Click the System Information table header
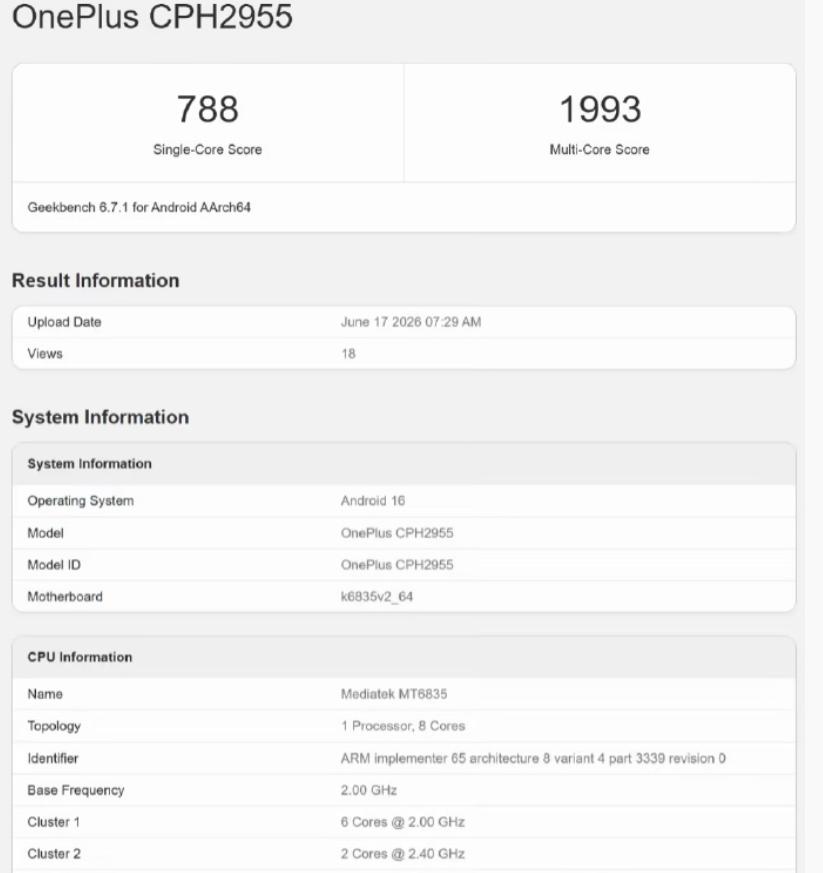Screen dimensions: 823x873 (90, 464)
